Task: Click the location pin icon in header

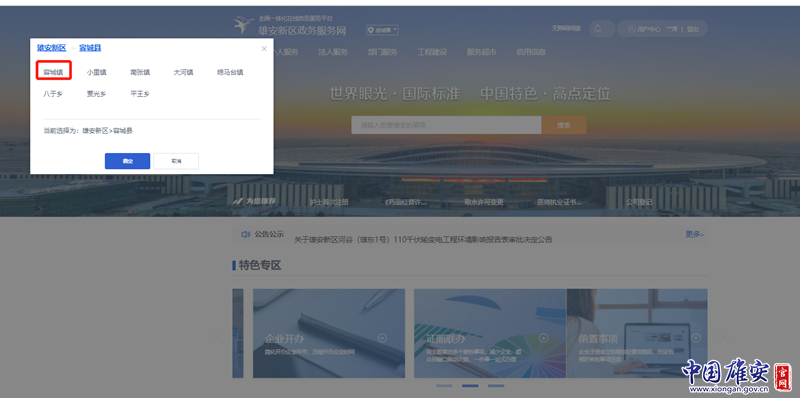Action: (x=370, y=30)
